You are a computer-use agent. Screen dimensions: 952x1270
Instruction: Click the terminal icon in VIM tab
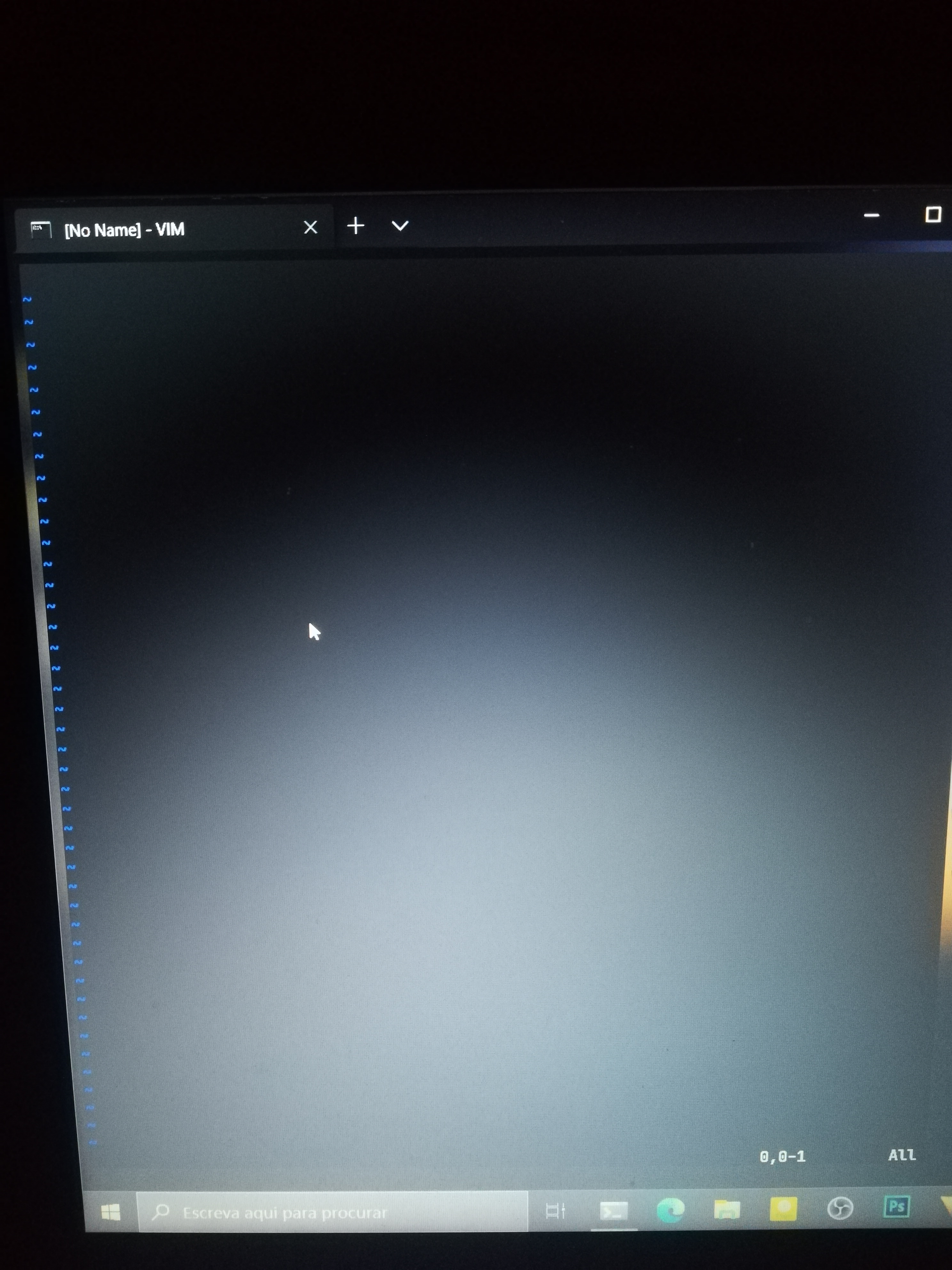click(x=41, y=229)
